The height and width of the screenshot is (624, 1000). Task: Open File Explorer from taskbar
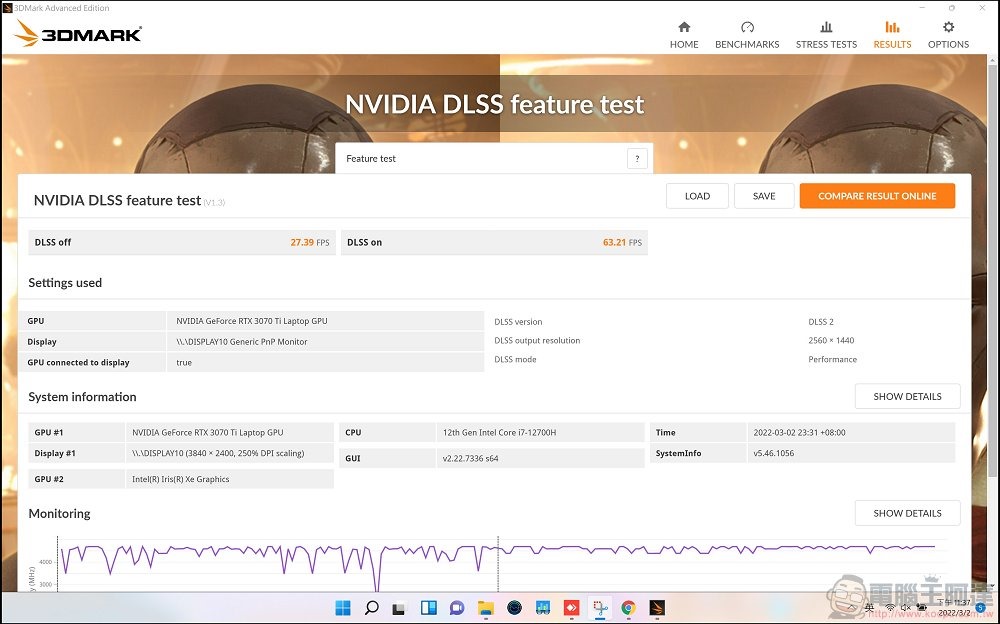pos(485,608)
